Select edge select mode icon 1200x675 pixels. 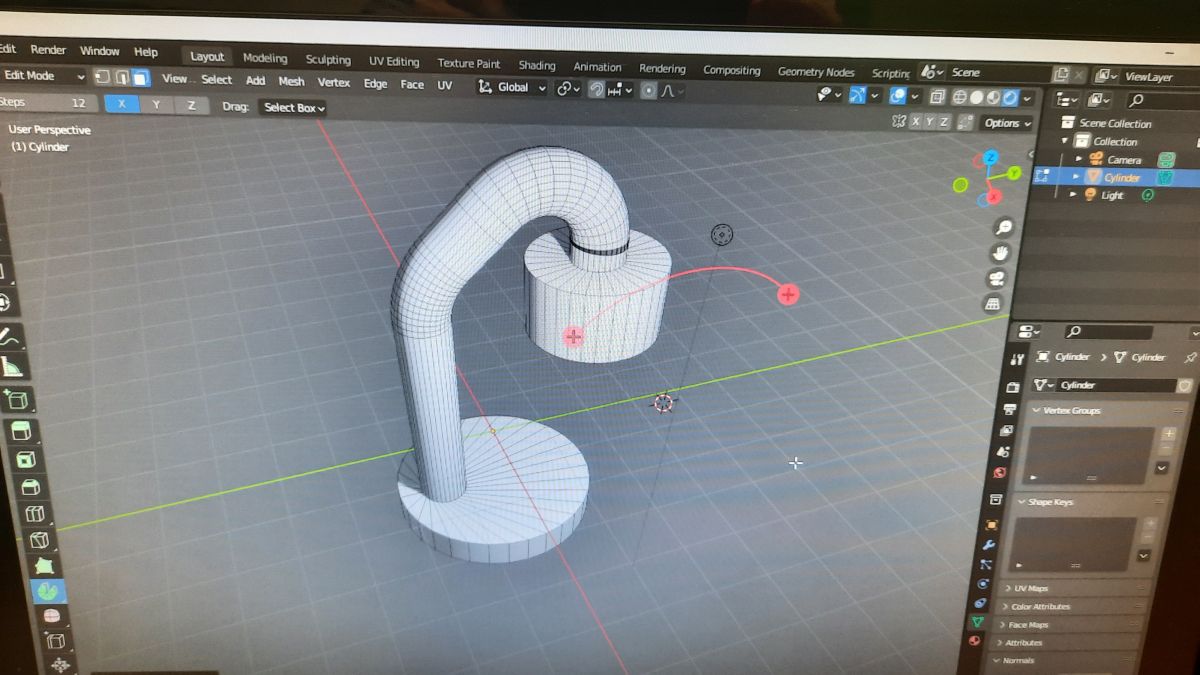pyautogui.click(x=121, y=78)
